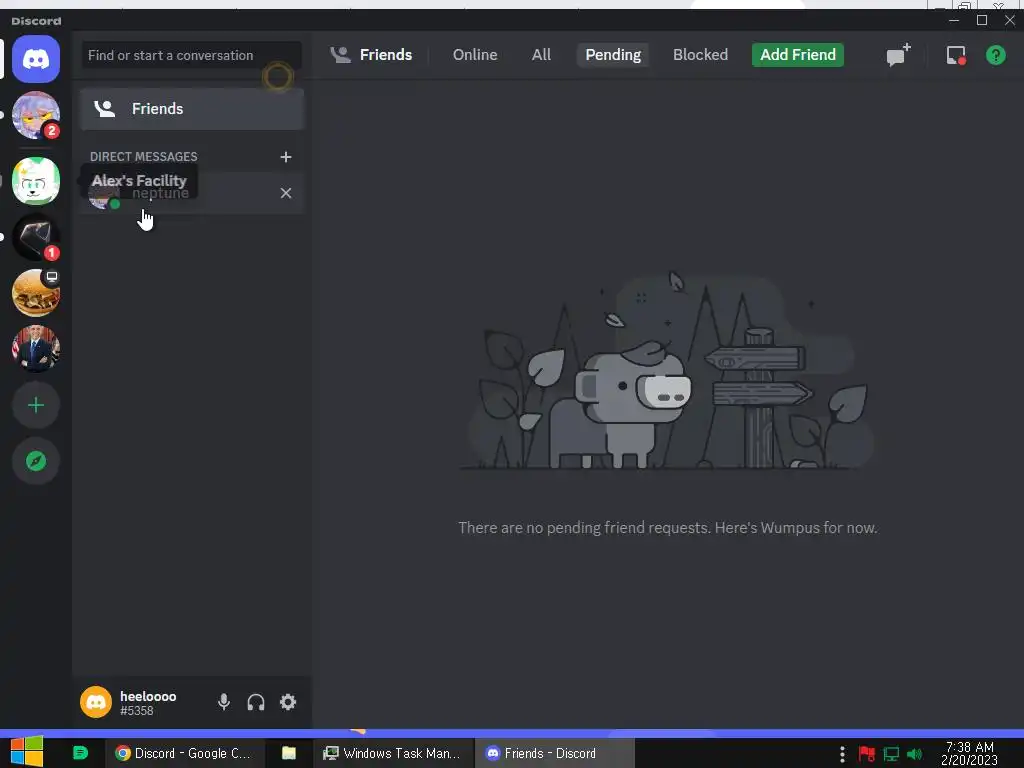
Task: Open the neptune direct message
Action: (x=192, y=193)
